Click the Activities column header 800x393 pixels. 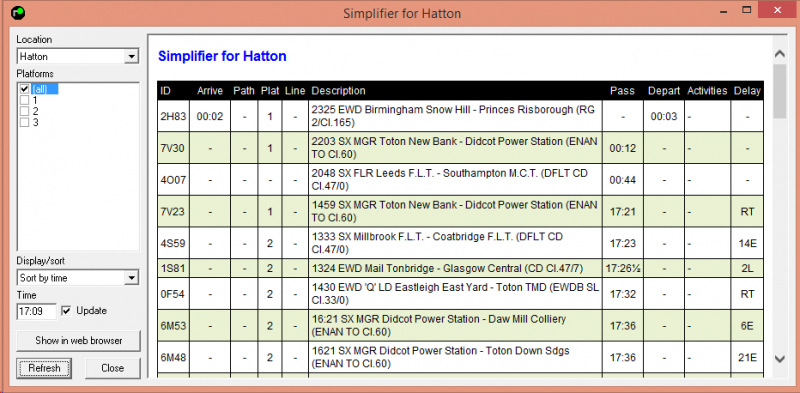[x=707, y=91]
